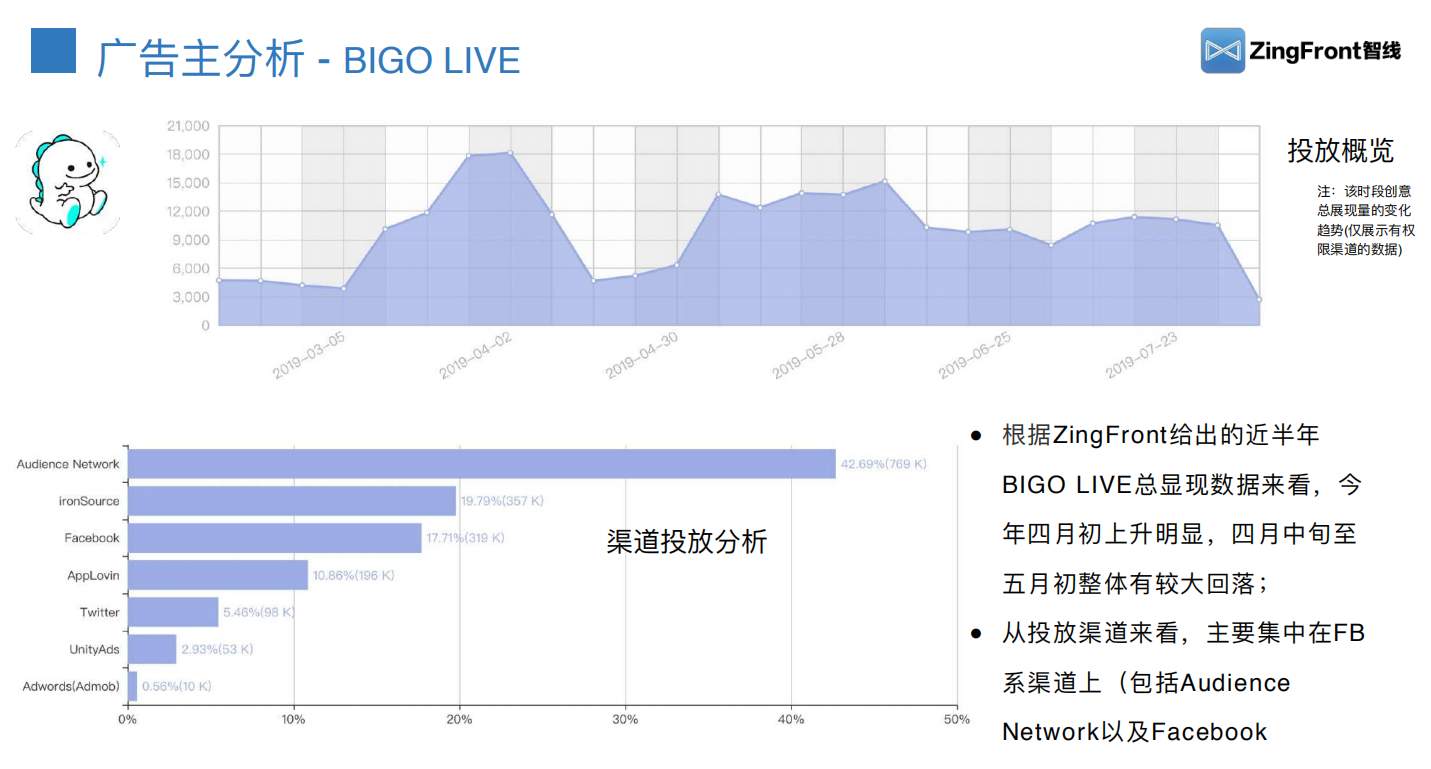1431x769 pixels.
Task: Click the "渠道投放分析" chart title
Action: (x=687, y=541)
